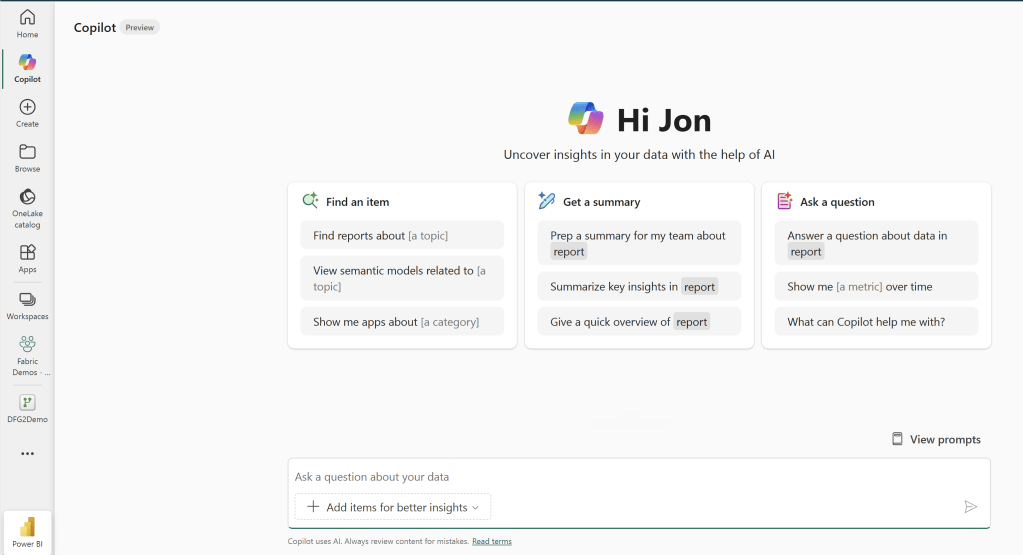Screen dimensions: 1023x555
Task: Click the send arrow icon
Action: click(x=969, y=507)
